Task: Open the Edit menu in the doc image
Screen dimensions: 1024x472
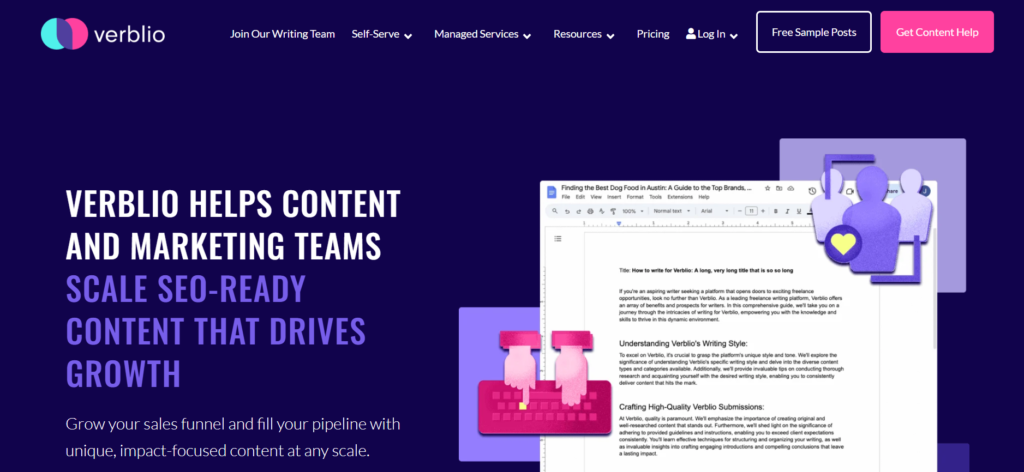Action: pyautogui.click(x=581, y=197)
